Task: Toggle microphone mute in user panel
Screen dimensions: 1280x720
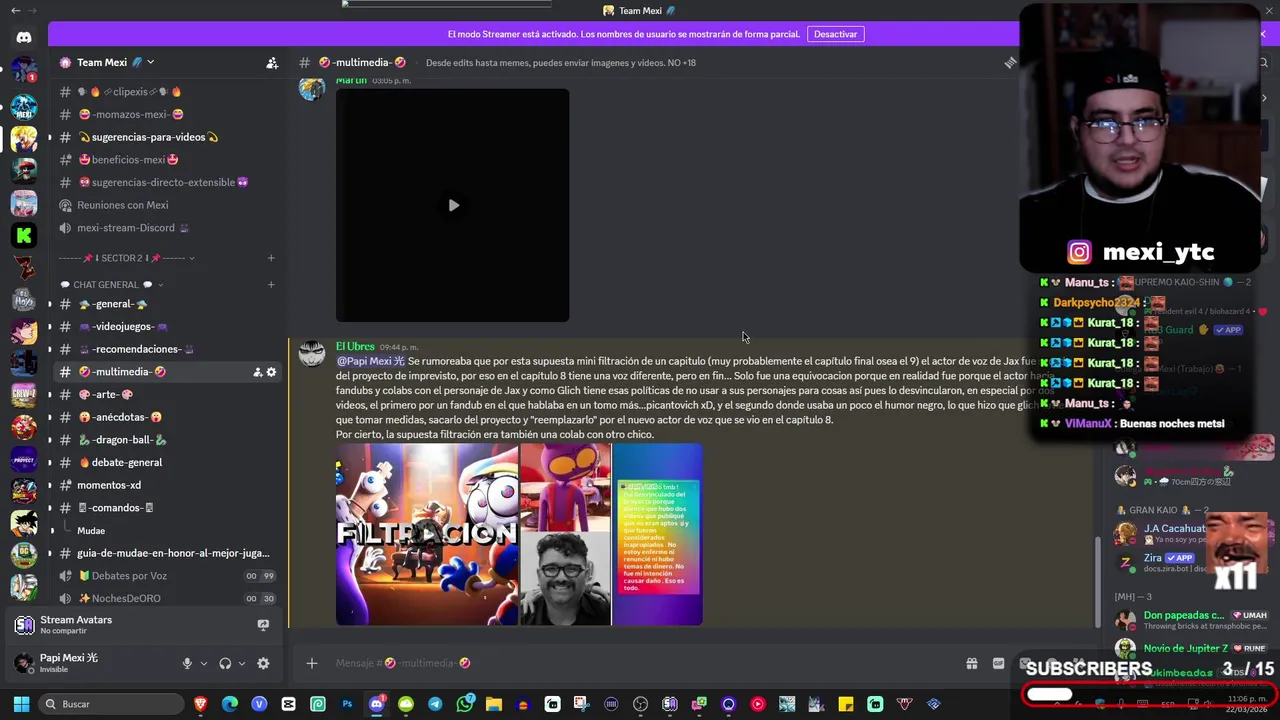Action: (186, 663)
